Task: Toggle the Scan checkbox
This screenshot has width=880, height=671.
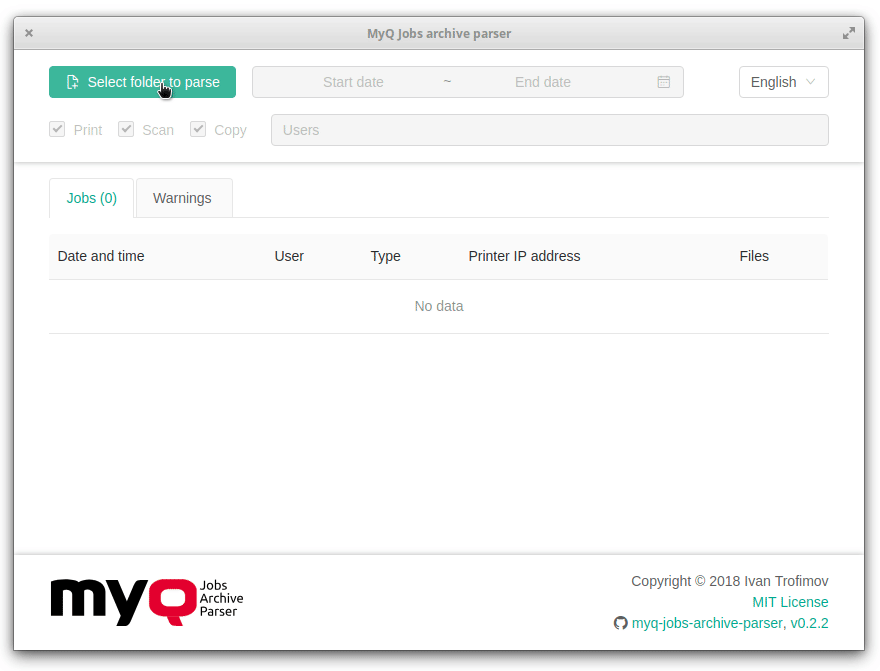Action: pyautogui.click(x=126, y=130)
